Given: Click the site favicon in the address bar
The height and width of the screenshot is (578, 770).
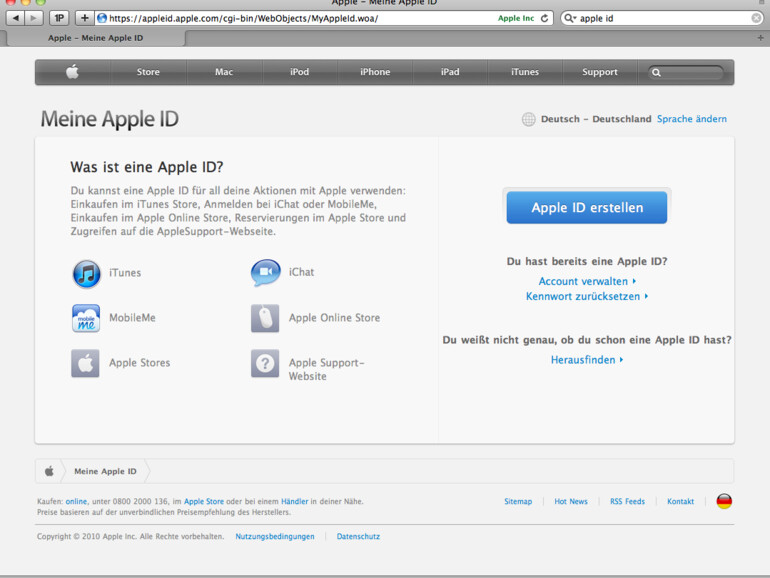Looking at the screenshot, I should [x=102, y=18].
